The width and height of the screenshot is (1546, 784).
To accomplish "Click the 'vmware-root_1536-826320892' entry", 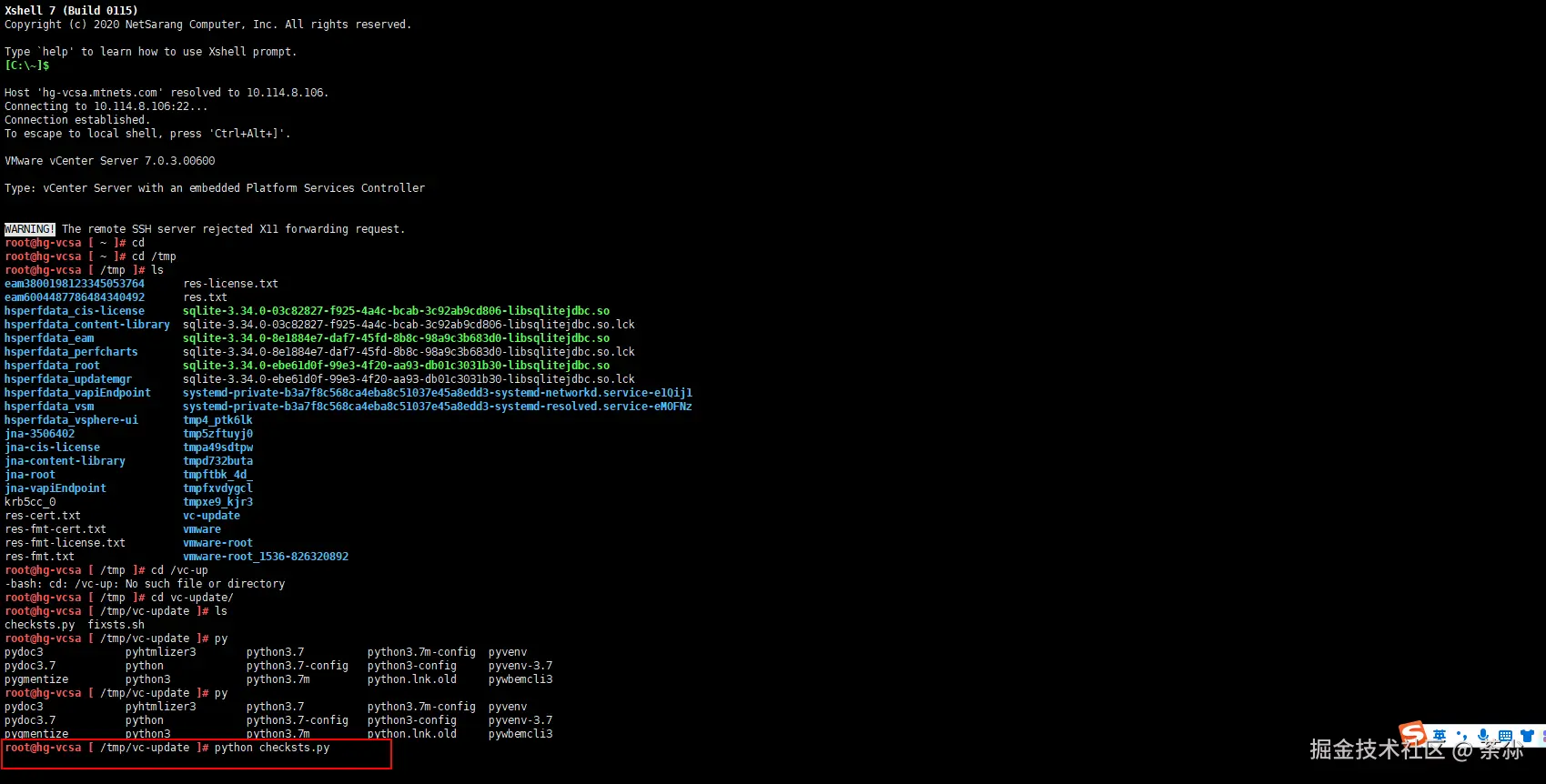I will pyautogui.click(x=266, y=557).
